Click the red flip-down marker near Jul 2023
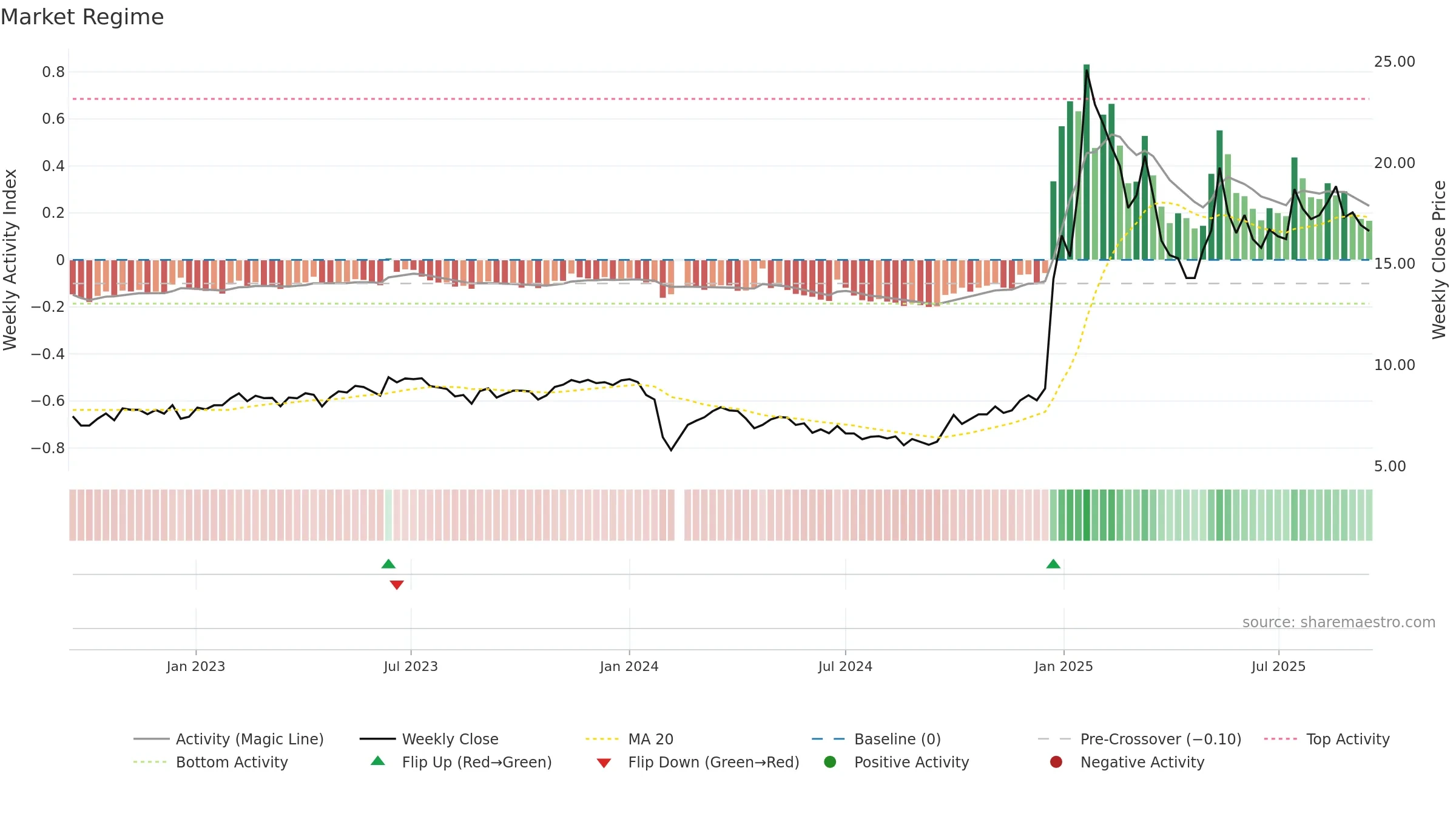The width and height of the screenshot is (1456, 819). (x=397, y=585)
